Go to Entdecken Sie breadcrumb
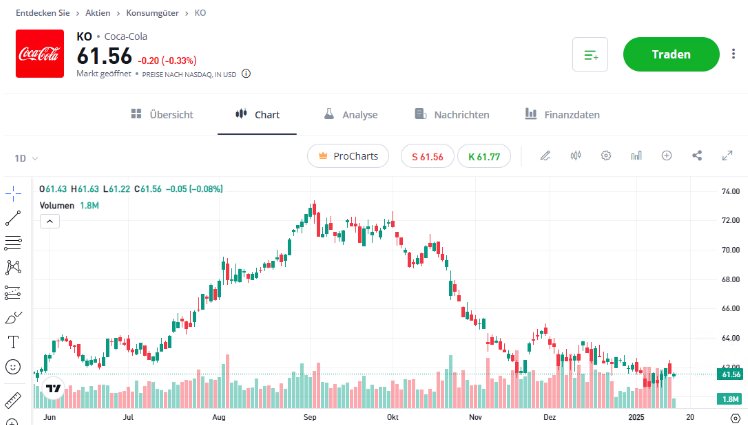The width and height of the screenshot is (748, 425). point(42,13)
